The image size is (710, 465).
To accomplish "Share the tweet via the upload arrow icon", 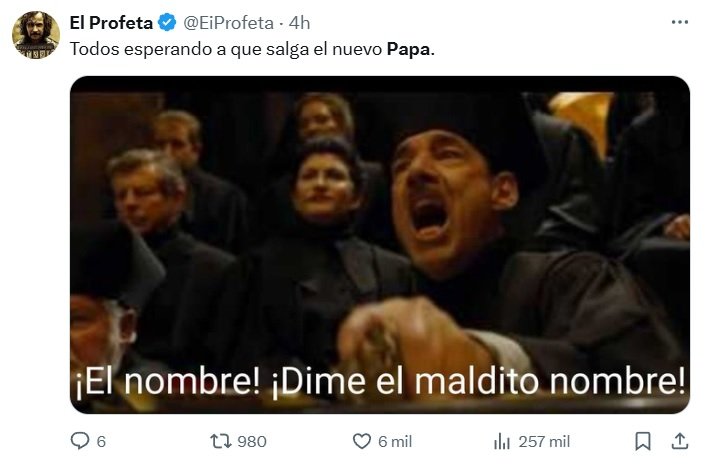I will click(680, 441).
